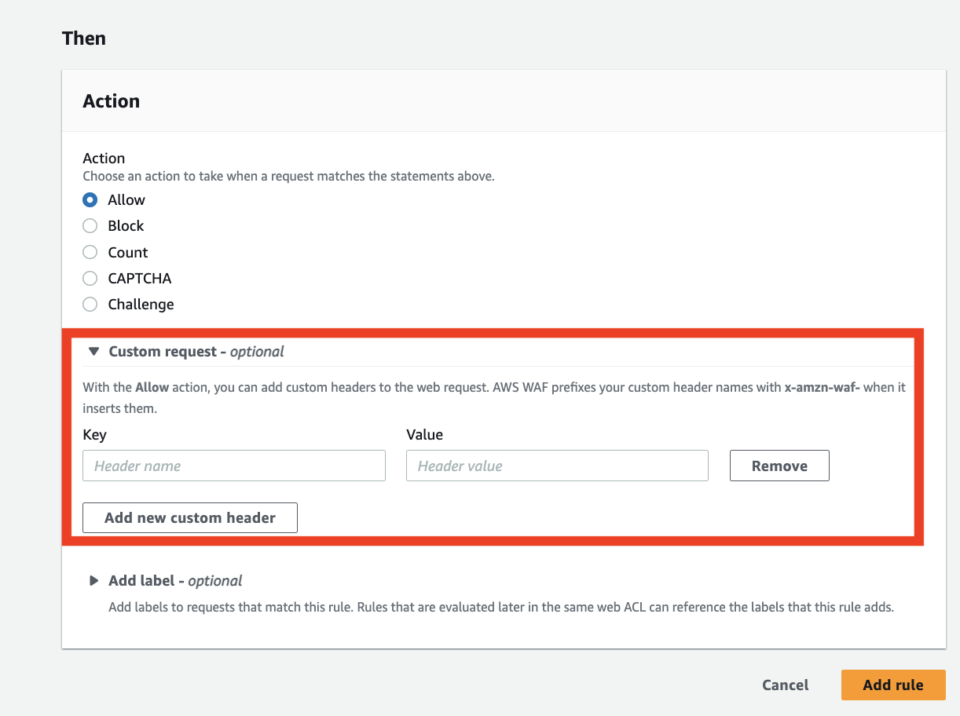
Task: Remove the custom header row
Action: [779, 465]
